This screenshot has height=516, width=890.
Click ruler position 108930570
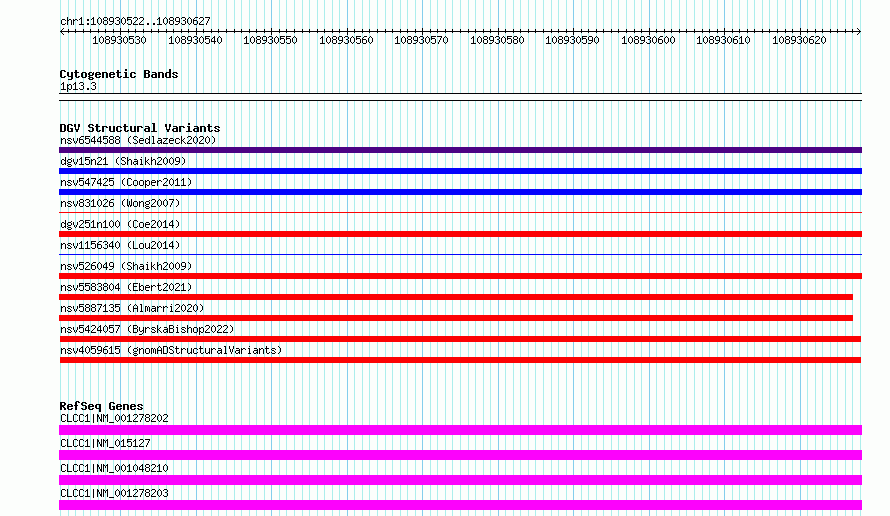click(421, 40)
